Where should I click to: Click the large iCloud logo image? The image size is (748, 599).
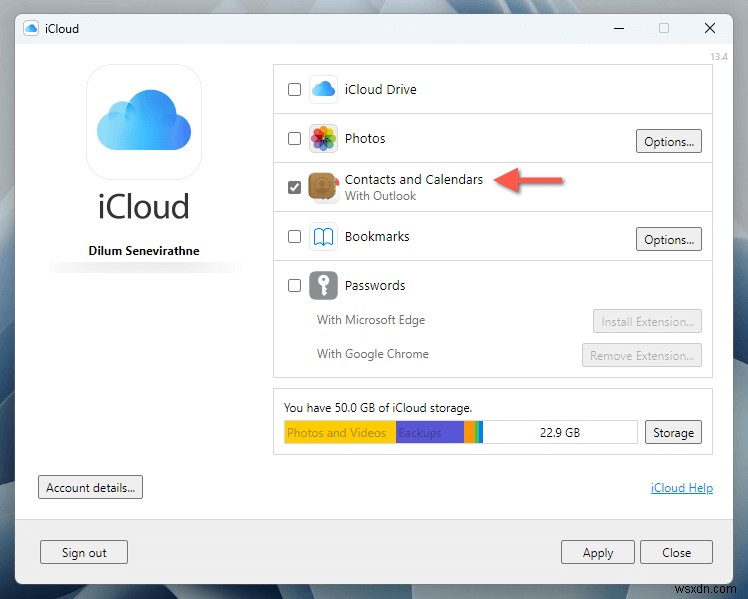click(144, 122)
